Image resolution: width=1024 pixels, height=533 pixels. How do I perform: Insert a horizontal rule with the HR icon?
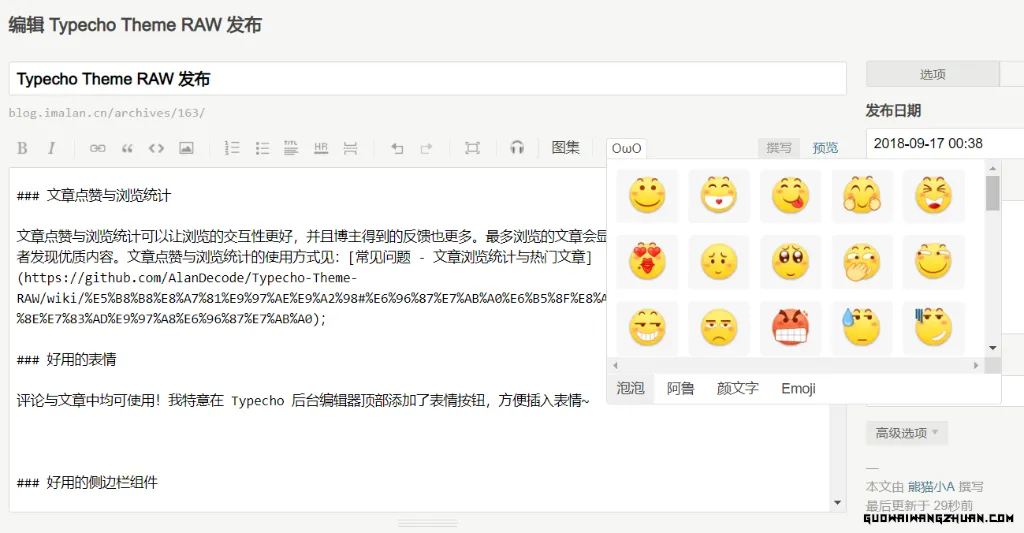tap(321, 148)
